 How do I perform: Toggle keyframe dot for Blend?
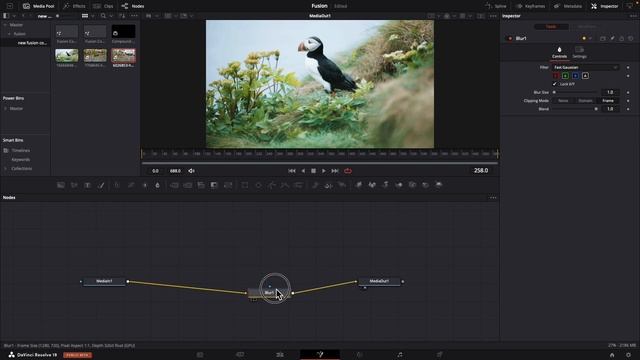point(628,109)
